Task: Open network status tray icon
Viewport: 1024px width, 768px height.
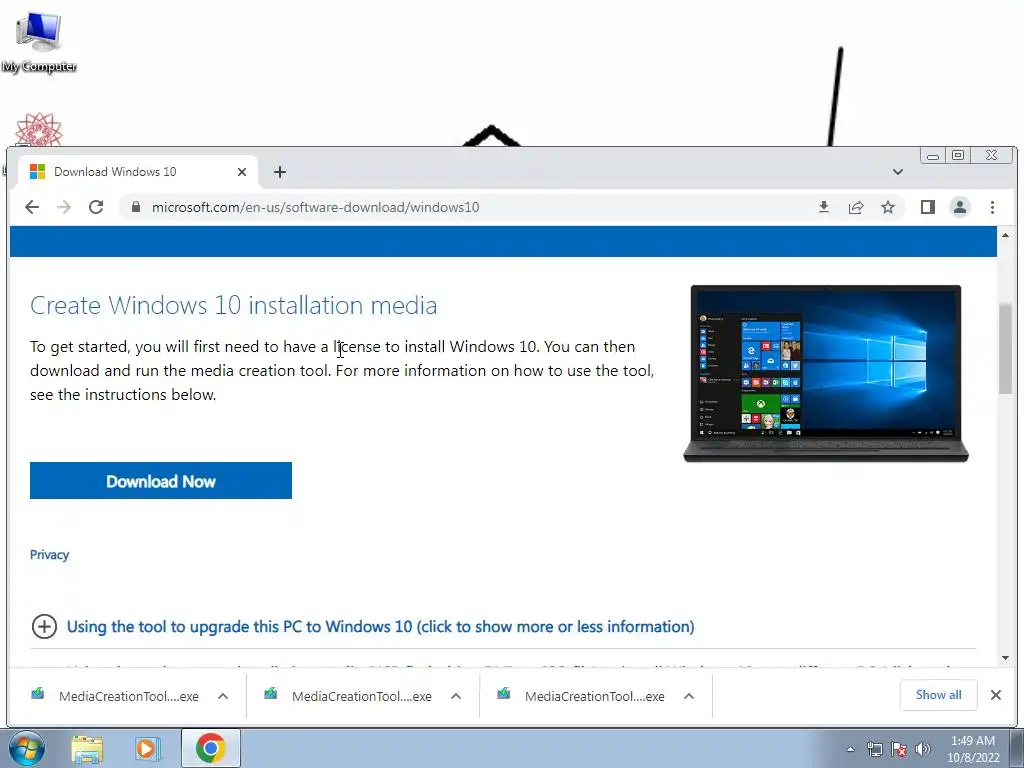Action: tap(874, 749)
